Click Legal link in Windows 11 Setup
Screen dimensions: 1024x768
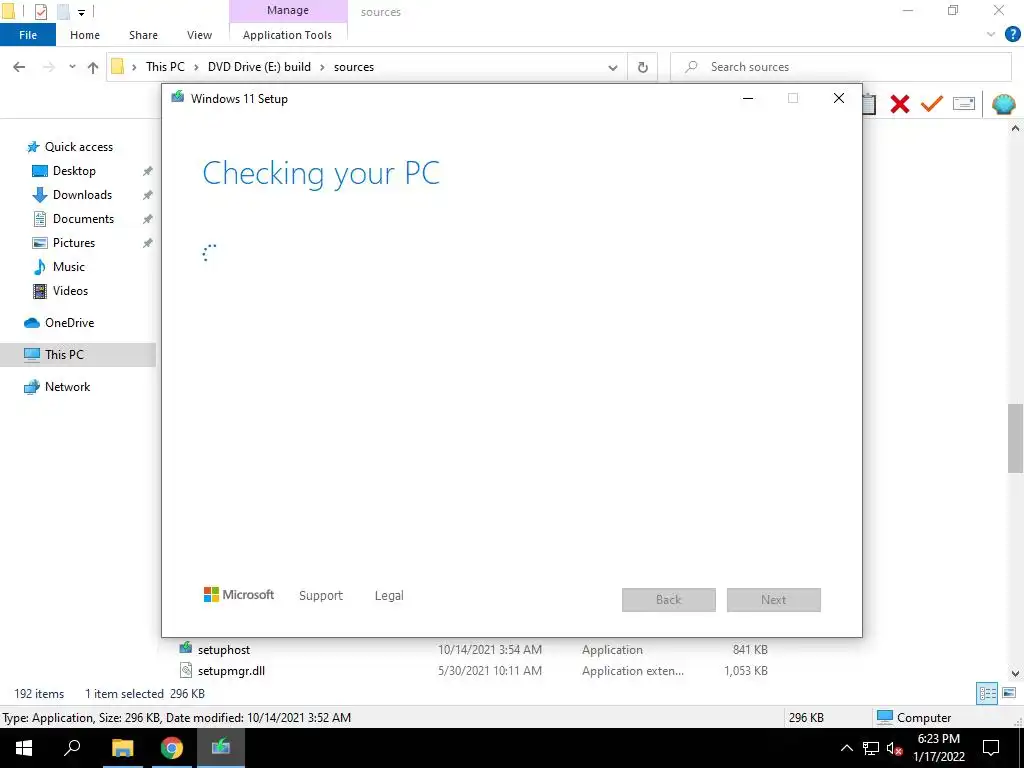(389, 596)
